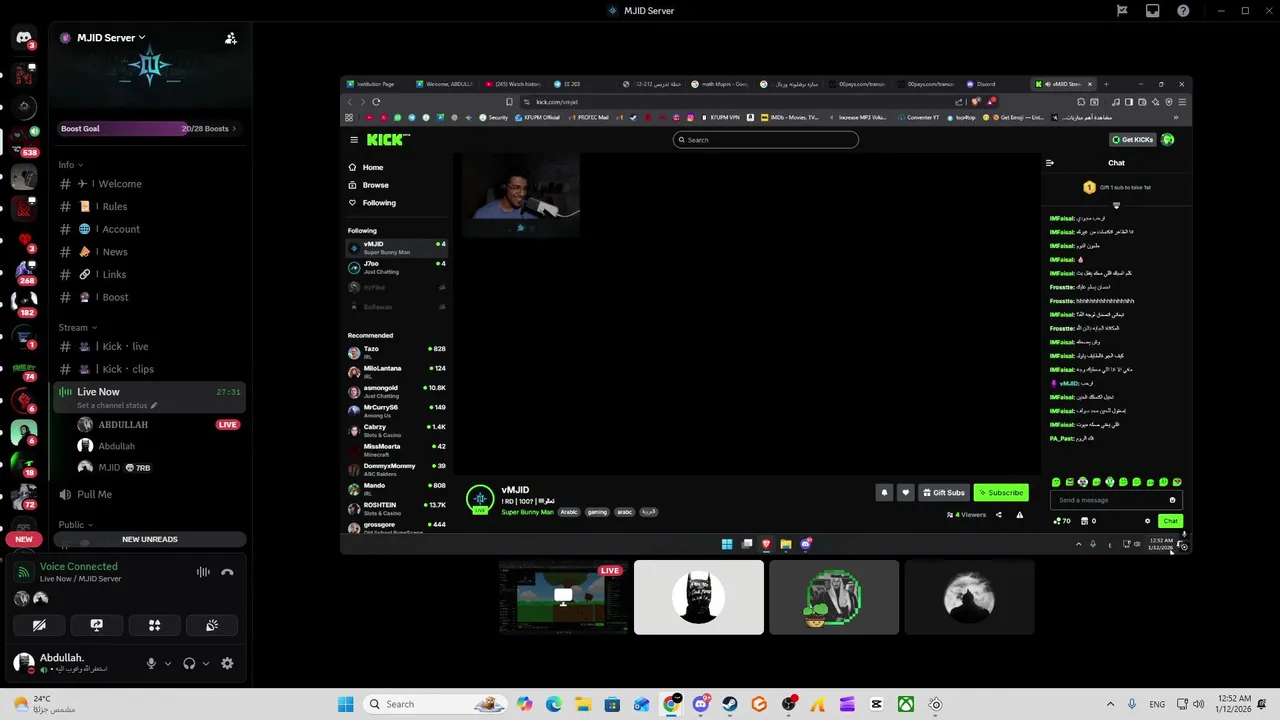Open the Welcome channel
Screen dimensions: 1280x720
pyautogui.click(x=150, y=184)
